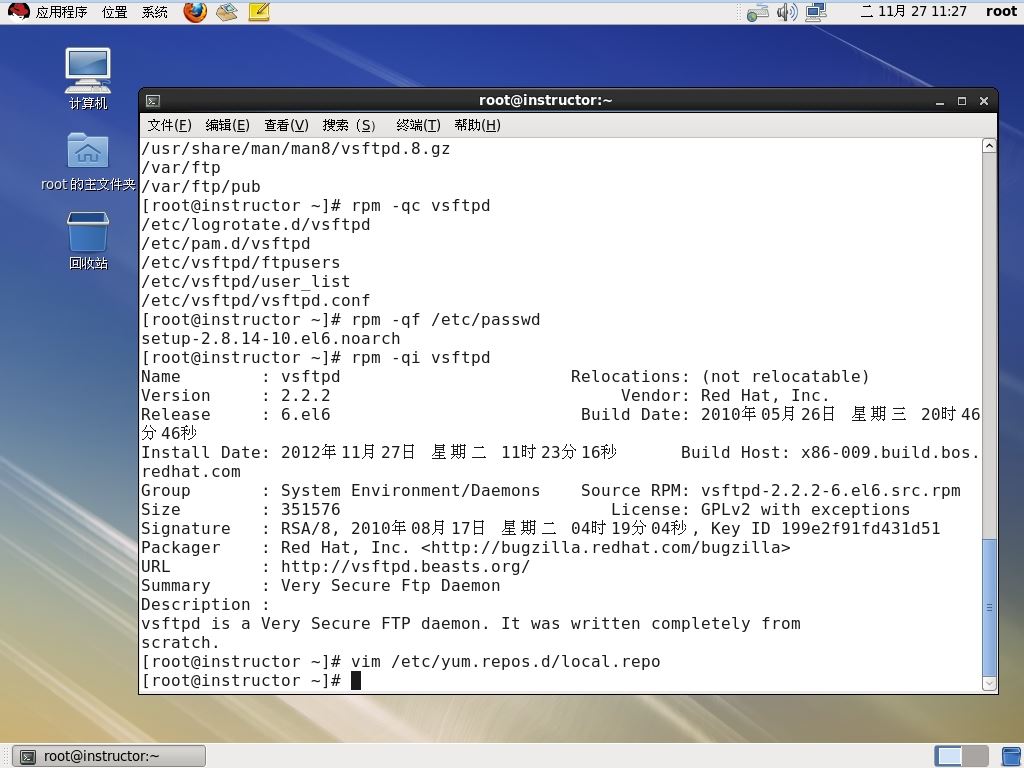This screenshot has height=768, width=1024.
Task: Switch to the first workspace
Action: (x=948, y=756)
